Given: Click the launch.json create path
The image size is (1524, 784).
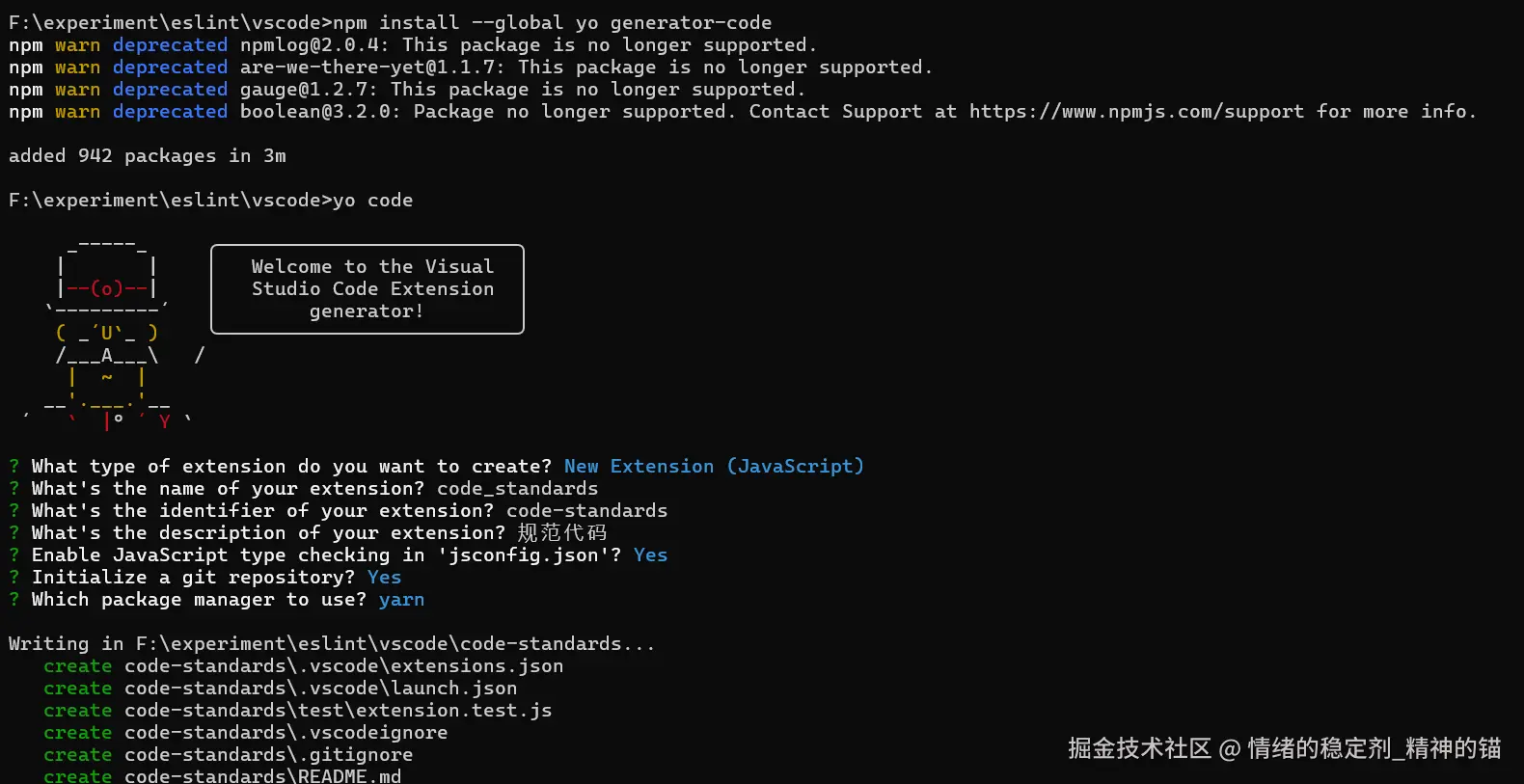Looking at the screenshot, I should click(x=320, y=689).
